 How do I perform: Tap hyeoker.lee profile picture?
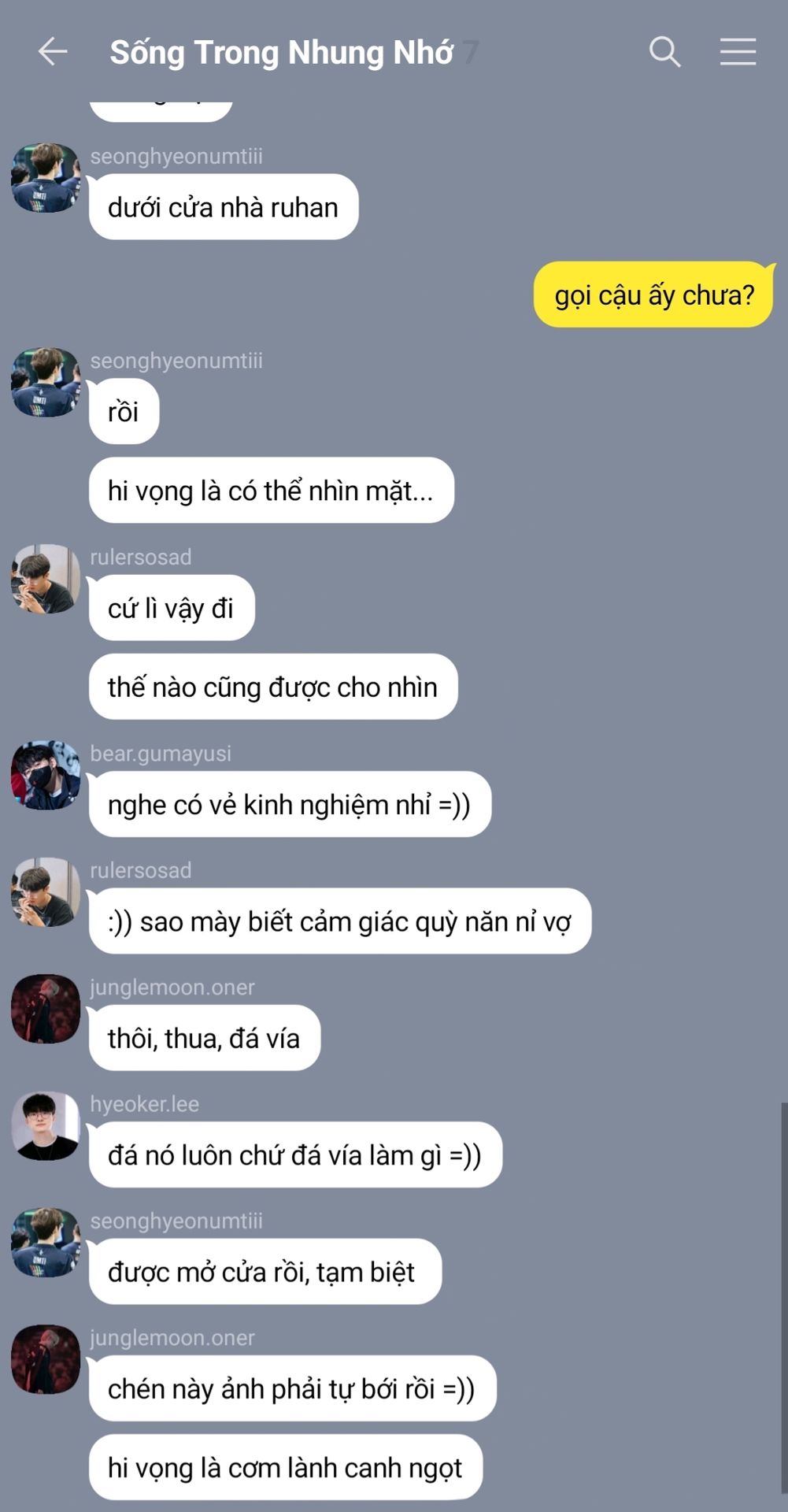tap(46, 1125)
